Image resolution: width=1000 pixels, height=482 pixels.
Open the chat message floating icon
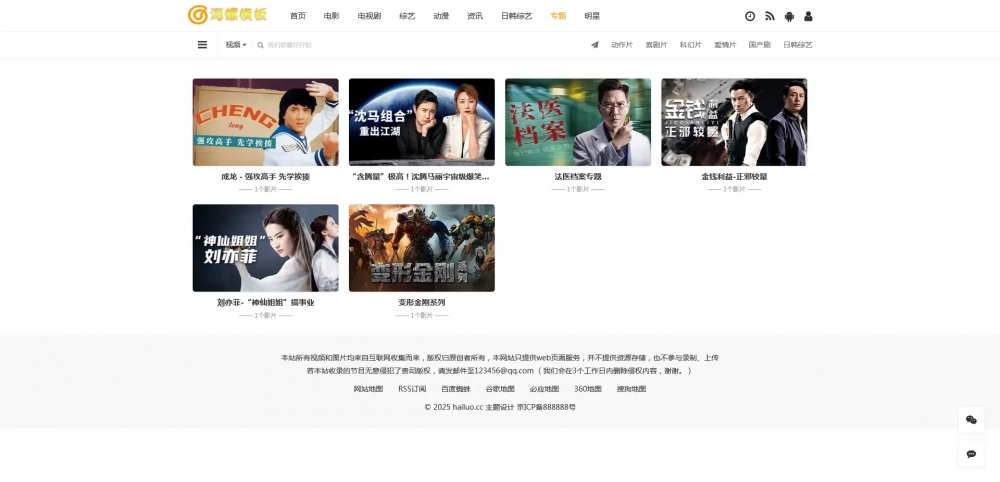point(970,454)
